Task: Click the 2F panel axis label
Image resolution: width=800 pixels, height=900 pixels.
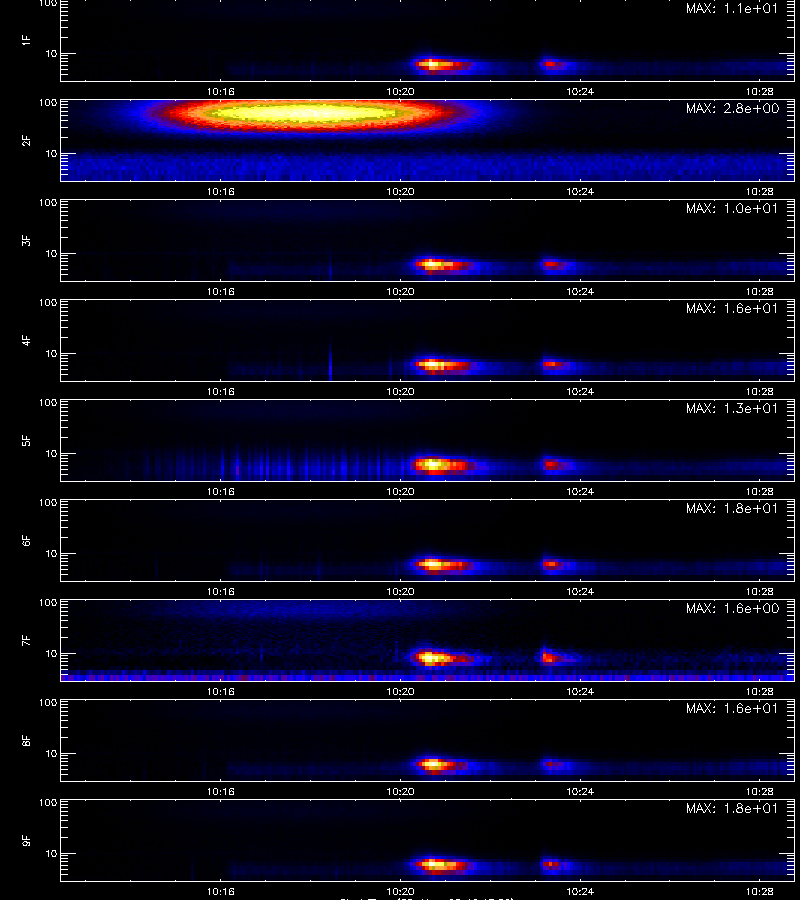Action: 26,140
